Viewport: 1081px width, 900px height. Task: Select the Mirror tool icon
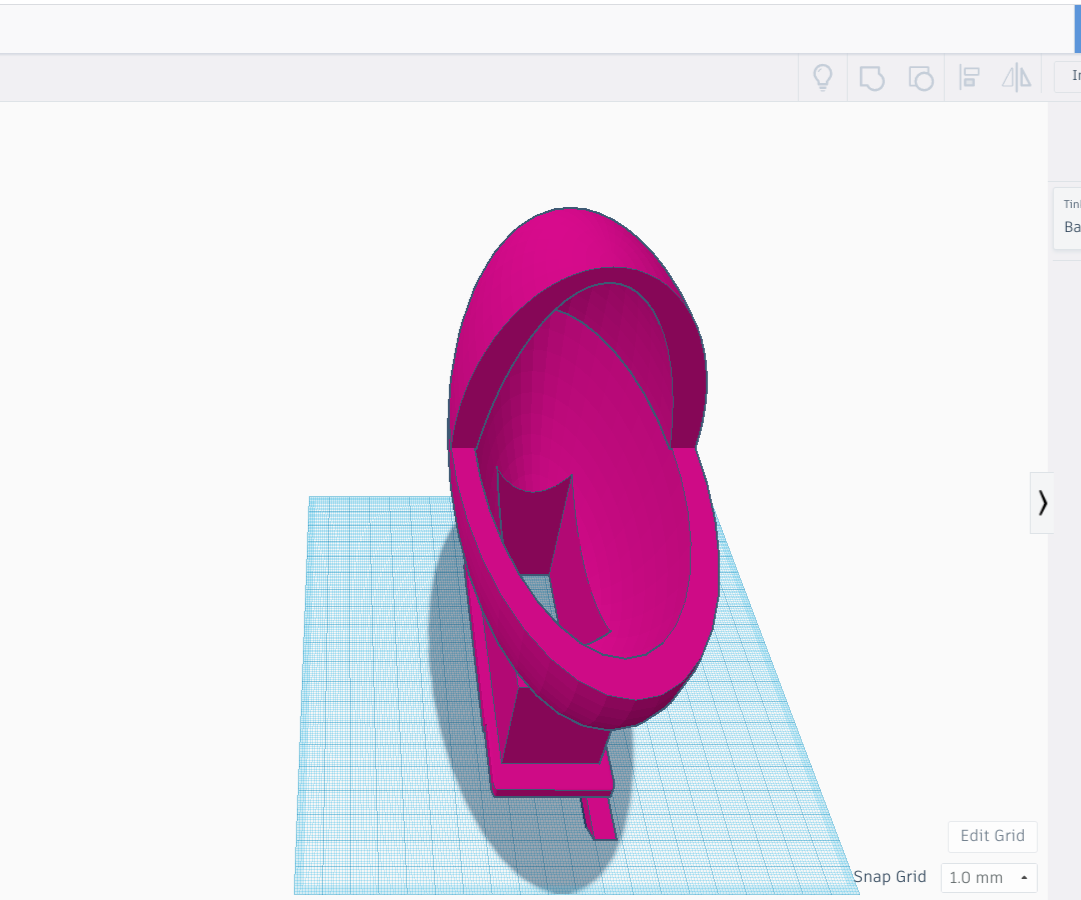pyautogui.click(x=1016, y=77)
